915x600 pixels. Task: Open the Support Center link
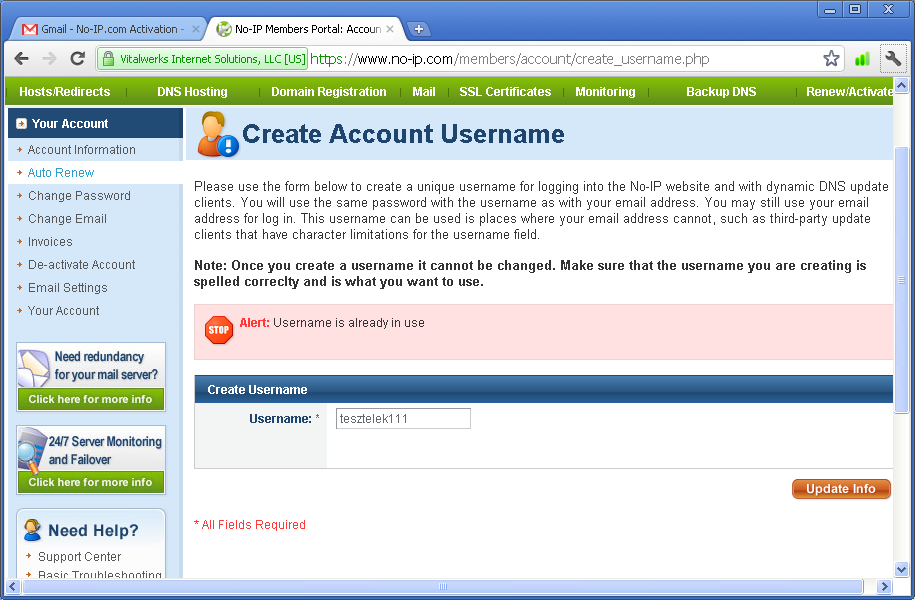click(79, 557)
